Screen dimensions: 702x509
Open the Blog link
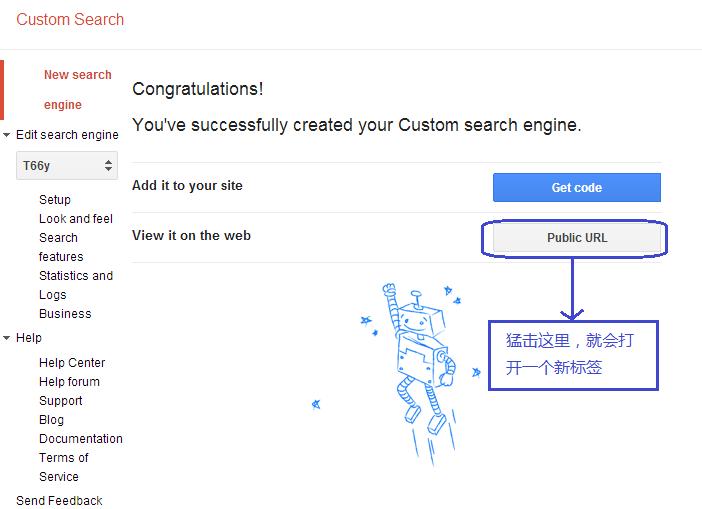click(51, 420)
